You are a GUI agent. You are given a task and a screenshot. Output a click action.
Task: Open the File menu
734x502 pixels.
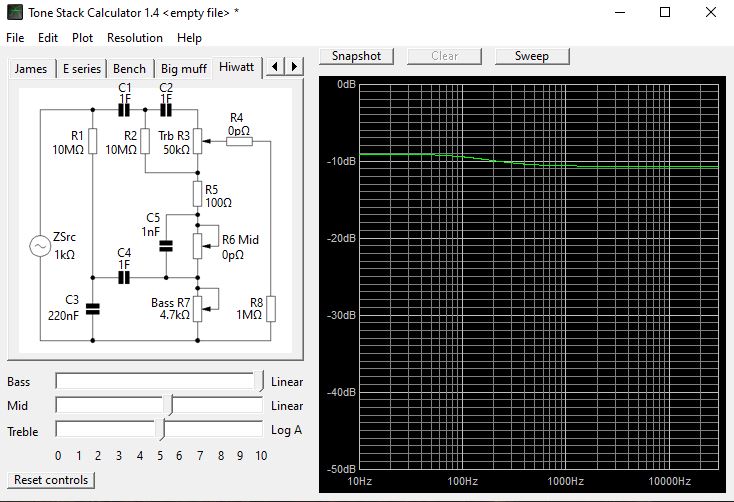(15, 38)
